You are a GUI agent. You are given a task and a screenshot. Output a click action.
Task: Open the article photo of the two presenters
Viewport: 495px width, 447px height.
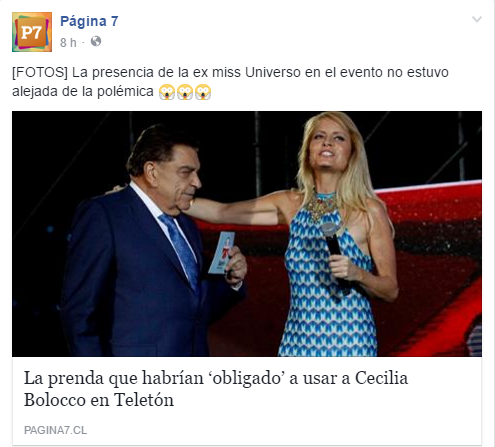247,234
